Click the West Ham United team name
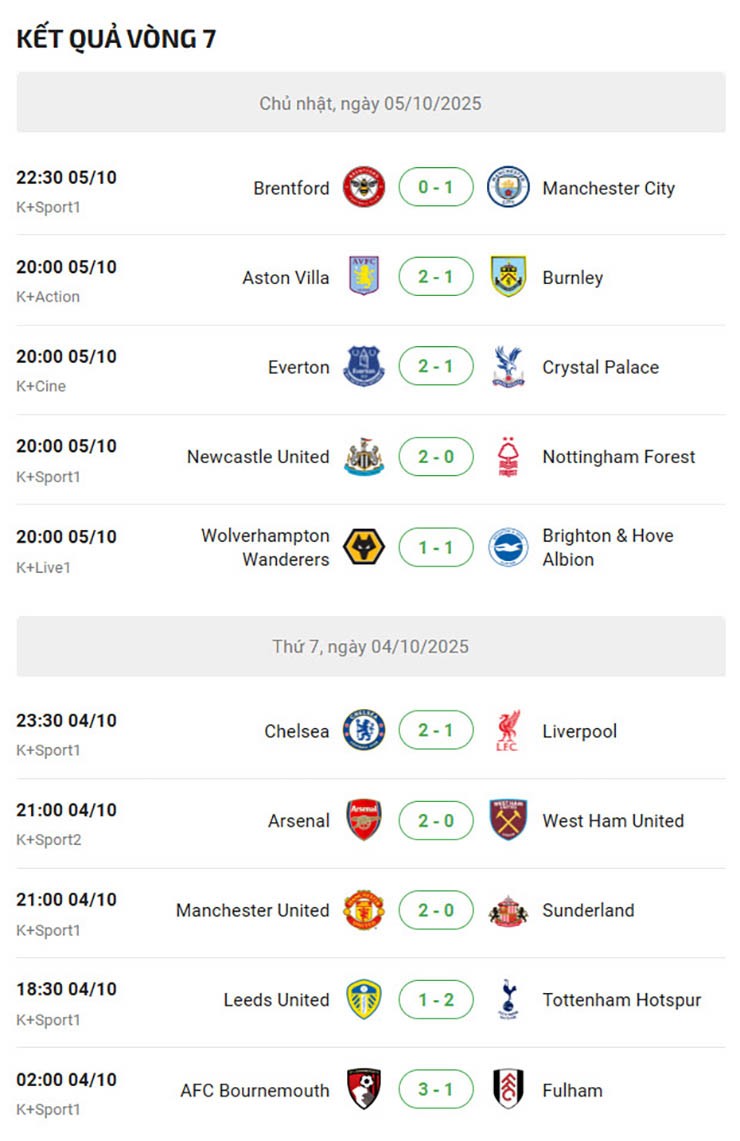Image resolution: width=740 pixels, height=1141 pixels. point(613,821)
